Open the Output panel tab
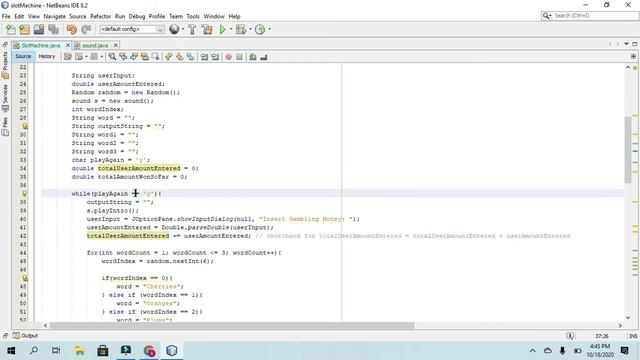The height and width of the screenshot is (360, 640). click(x=25, y=336)
